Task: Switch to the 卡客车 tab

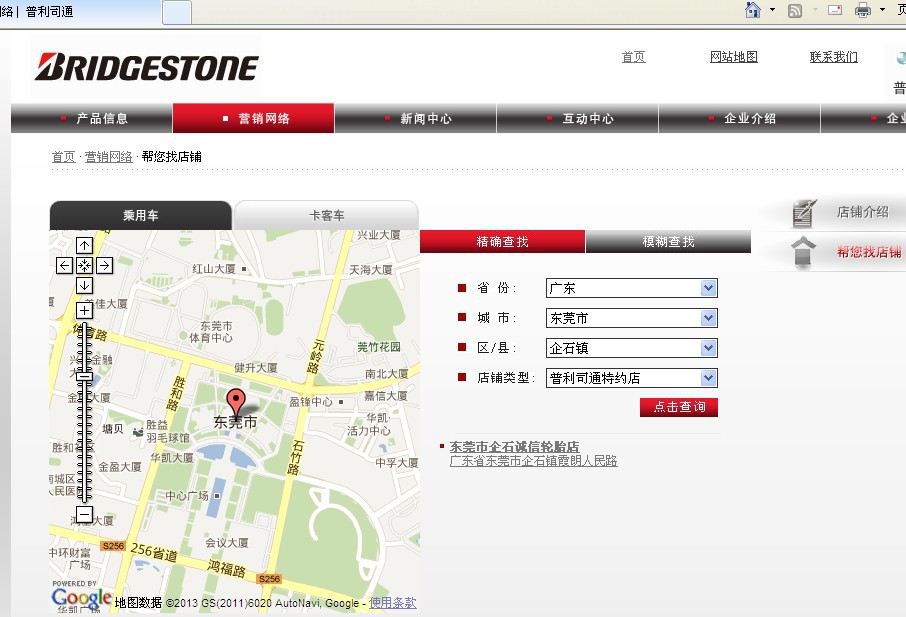Action: (x=326, y=215)
